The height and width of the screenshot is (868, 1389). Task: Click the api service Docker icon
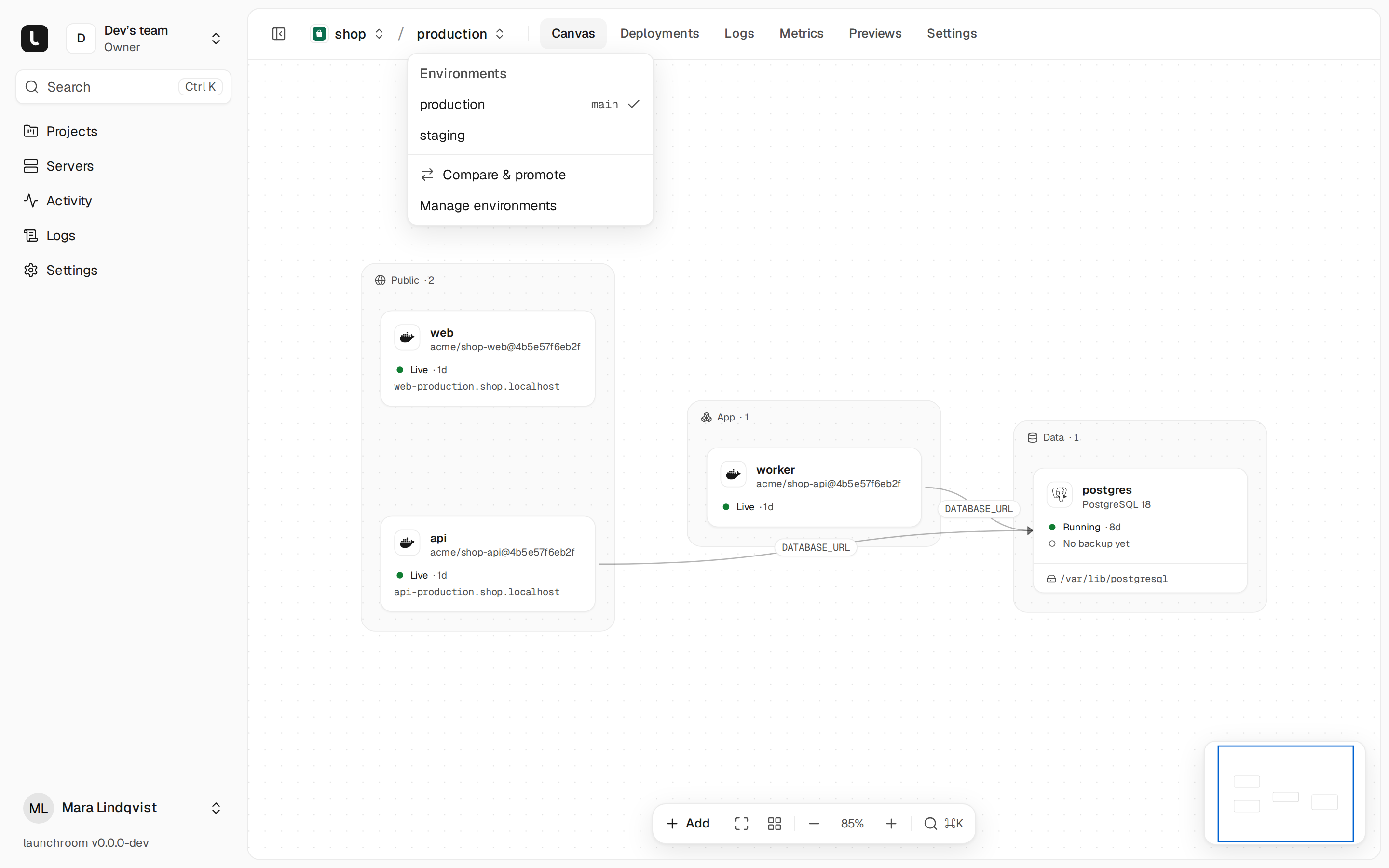[407, 543]
